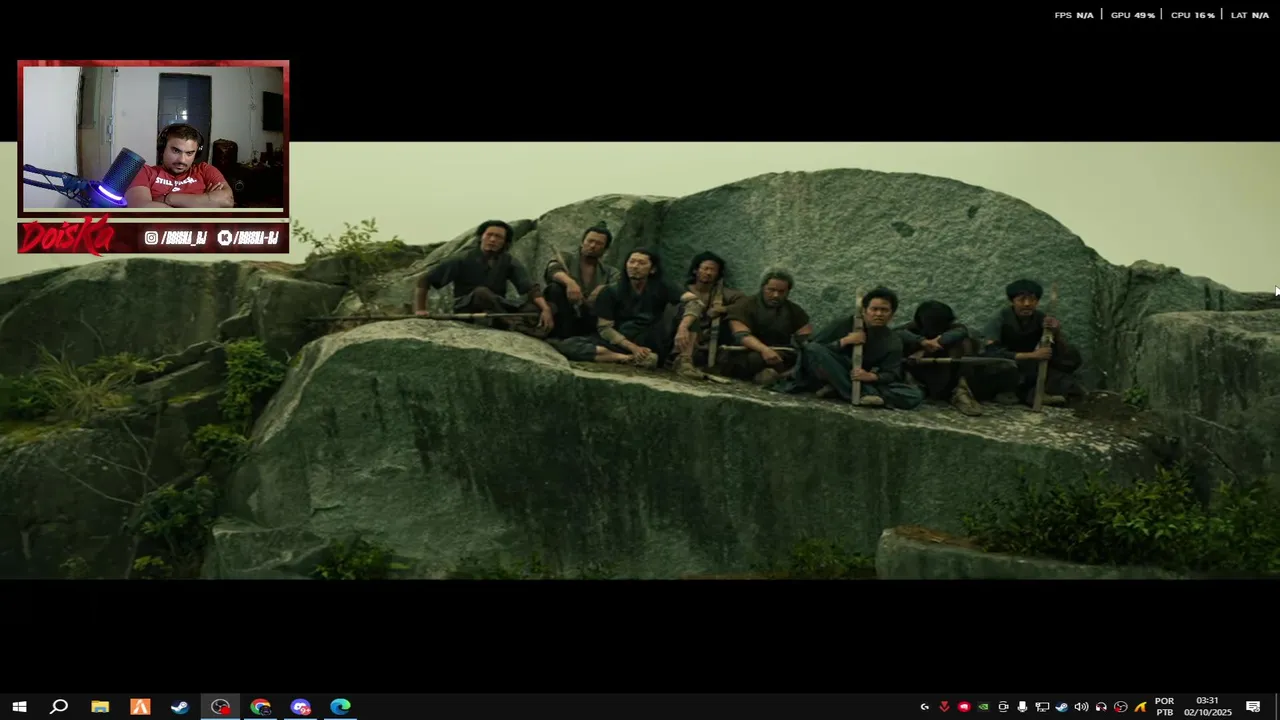Click the red round tray icon
This screenshot has width=1280, height=720.
964,706
